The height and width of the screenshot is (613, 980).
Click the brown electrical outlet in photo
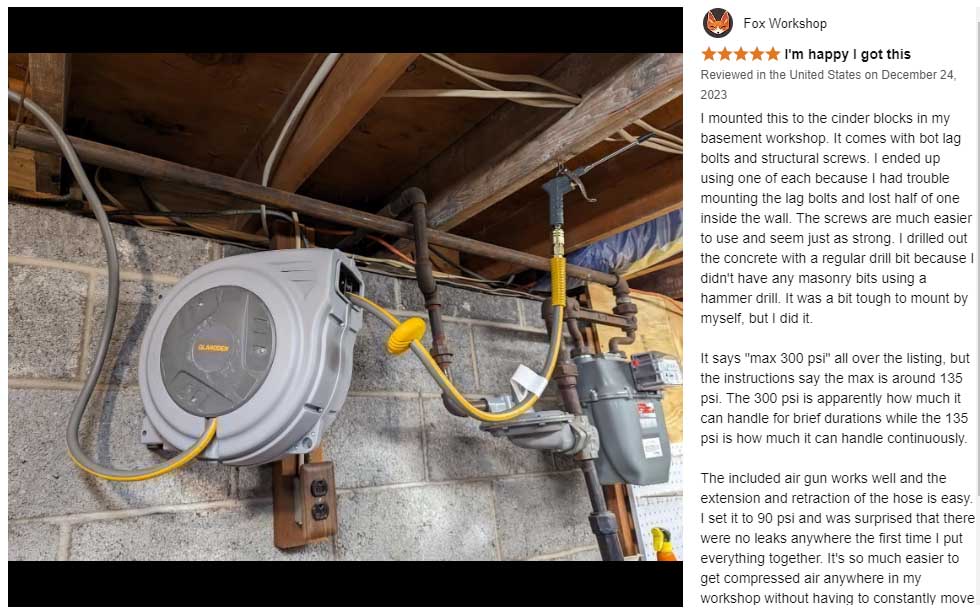(x=319, y=492)
